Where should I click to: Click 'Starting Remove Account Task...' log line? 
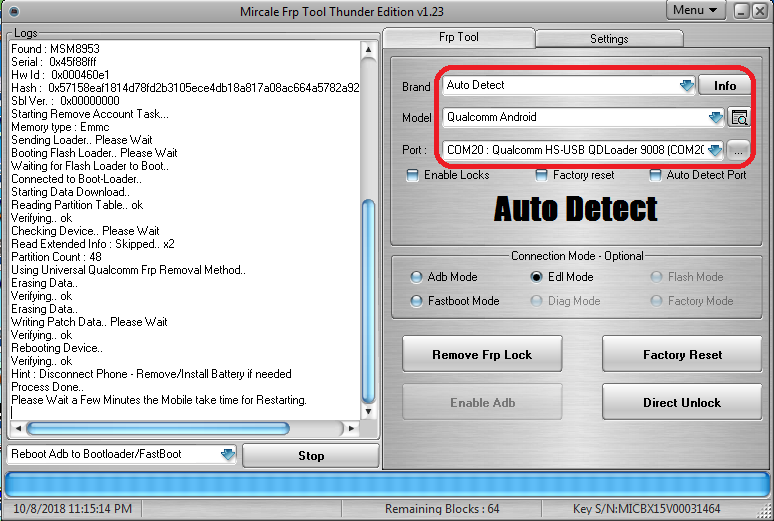coord(90,114)
